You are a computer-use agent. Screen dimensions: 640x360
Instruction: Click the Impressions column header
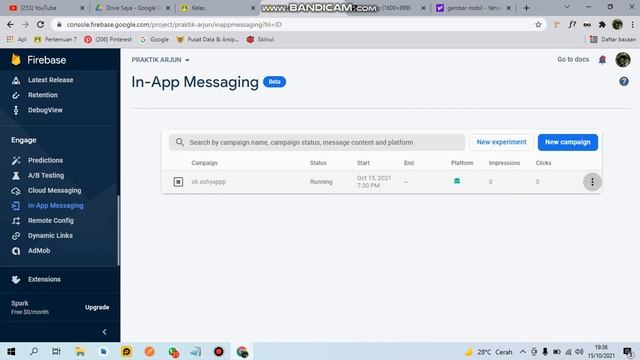[x=504, y=163]
